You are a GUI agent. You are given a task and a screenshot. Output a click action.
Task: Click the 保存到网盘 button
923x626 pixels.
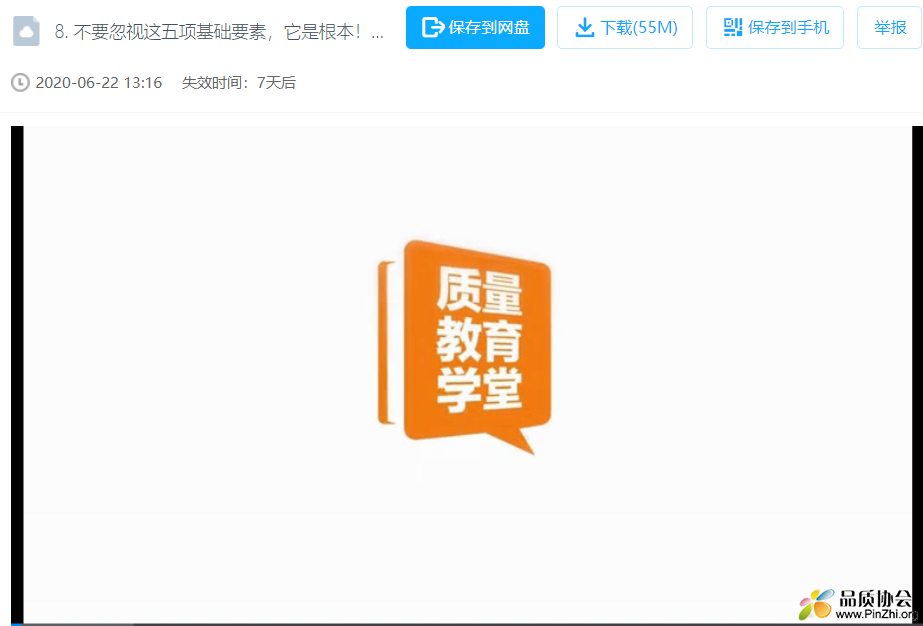coord(475,27)
